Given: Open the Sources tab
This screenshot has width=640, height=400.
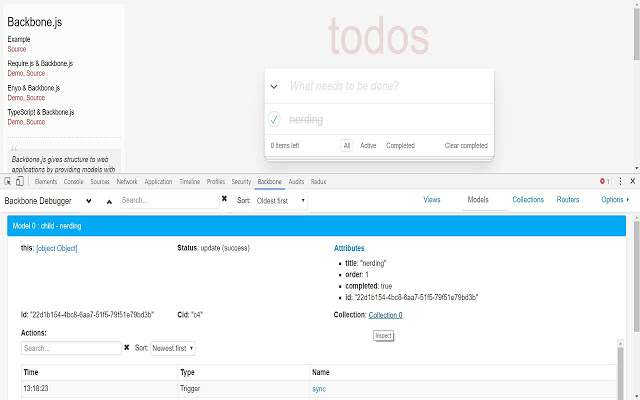Looking at the screenshot, I should (x=100, y=182).
